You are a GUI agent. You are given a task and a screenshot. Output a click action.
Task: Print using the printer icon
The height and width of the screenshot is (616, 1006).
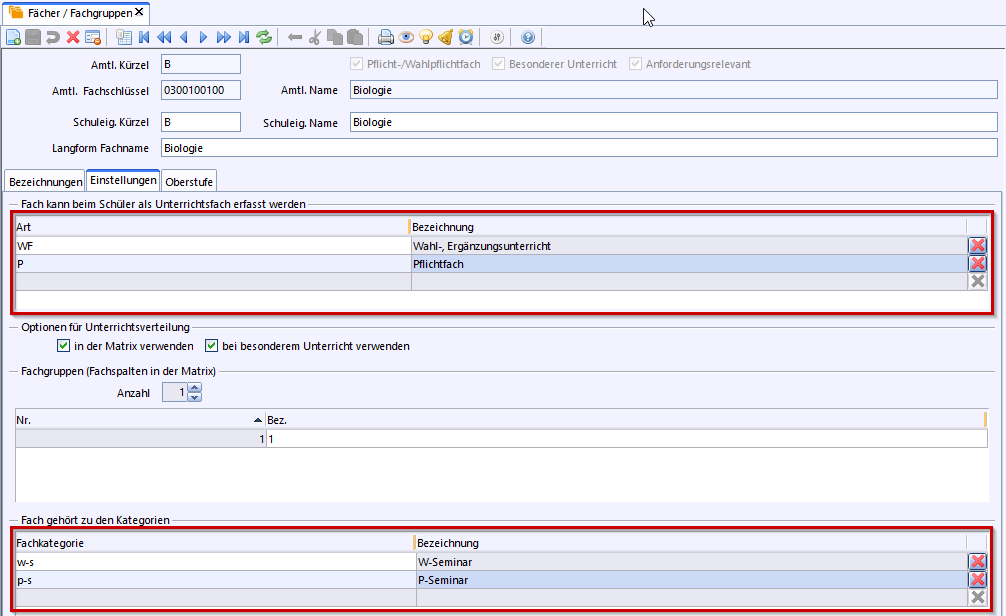(x=386, y=37)
